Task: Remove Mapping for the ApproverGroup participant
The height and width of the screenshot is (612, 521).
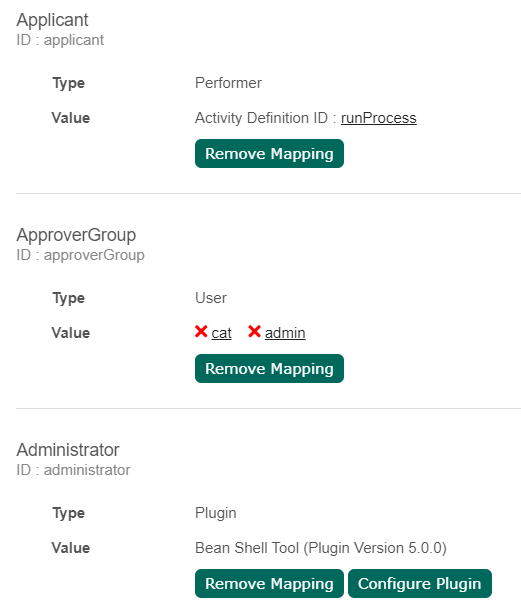Action: pos(269,368)
